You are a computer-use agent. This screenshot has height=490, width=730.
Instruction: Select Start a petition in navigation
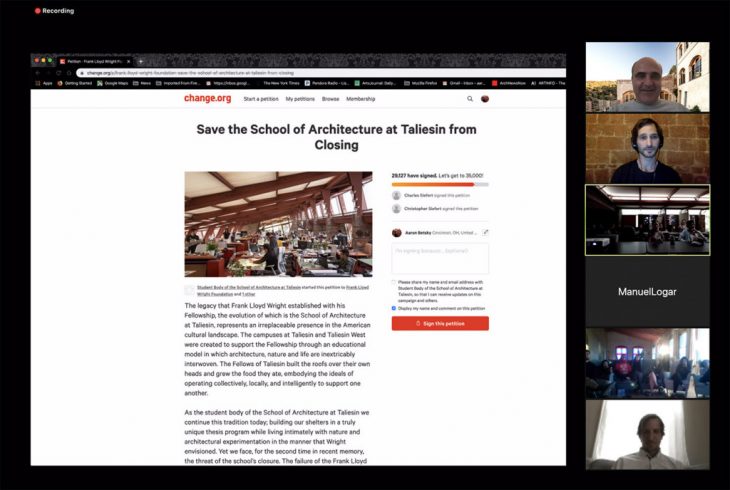coord(261,99)
